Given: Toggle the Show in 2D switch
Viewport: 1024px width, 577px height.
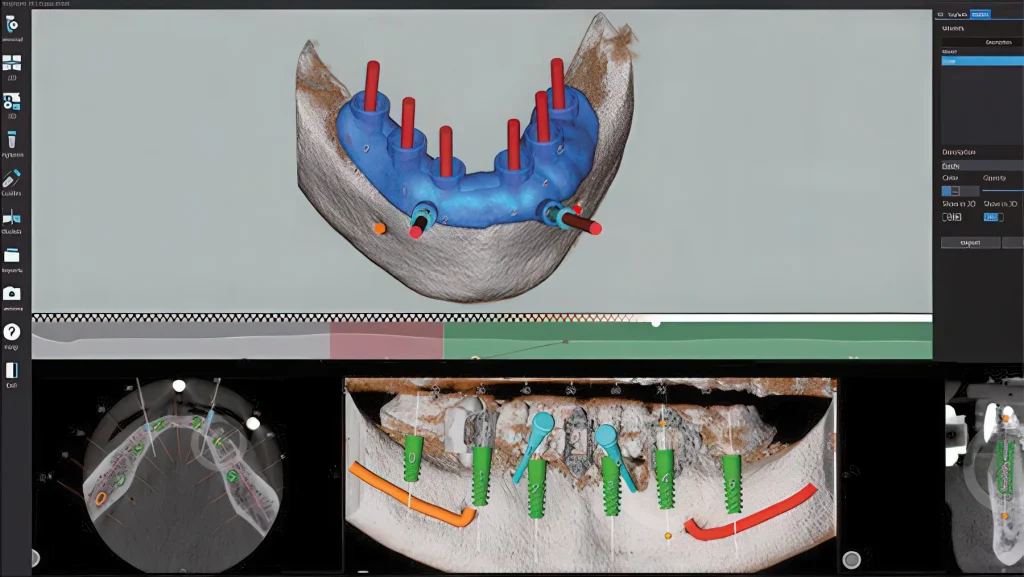Looking at the screenshot, I should 952,216.
